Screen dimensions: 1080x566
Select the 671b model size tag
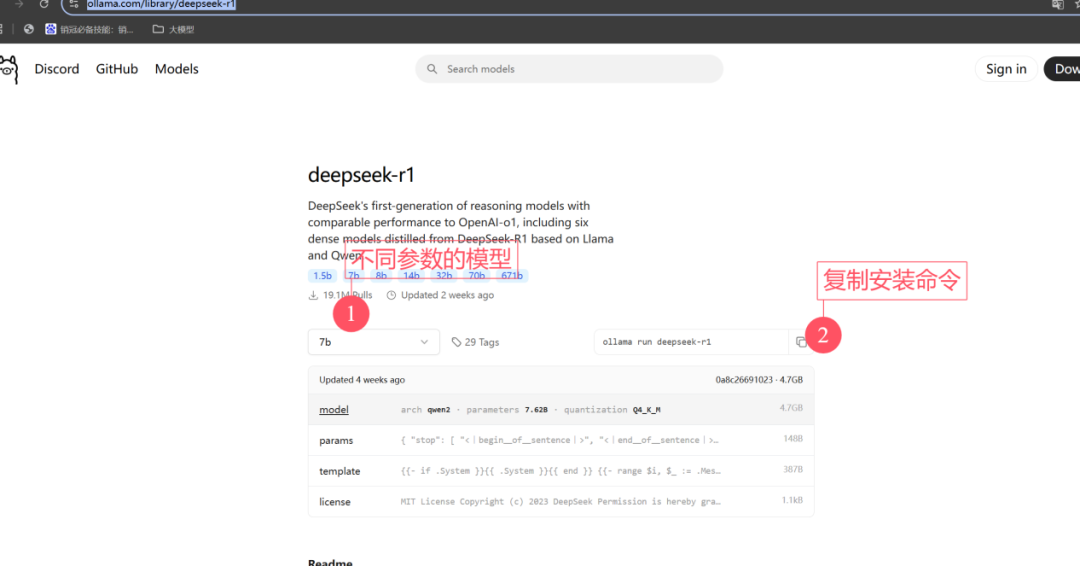[512, 275]
